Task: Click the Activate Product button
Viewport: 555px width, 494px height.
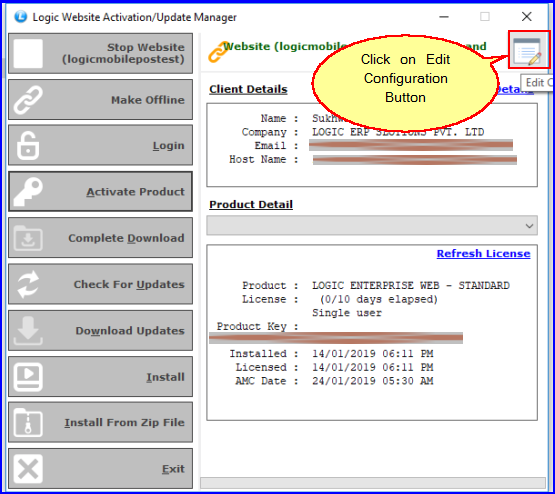Action: (101, 191)
